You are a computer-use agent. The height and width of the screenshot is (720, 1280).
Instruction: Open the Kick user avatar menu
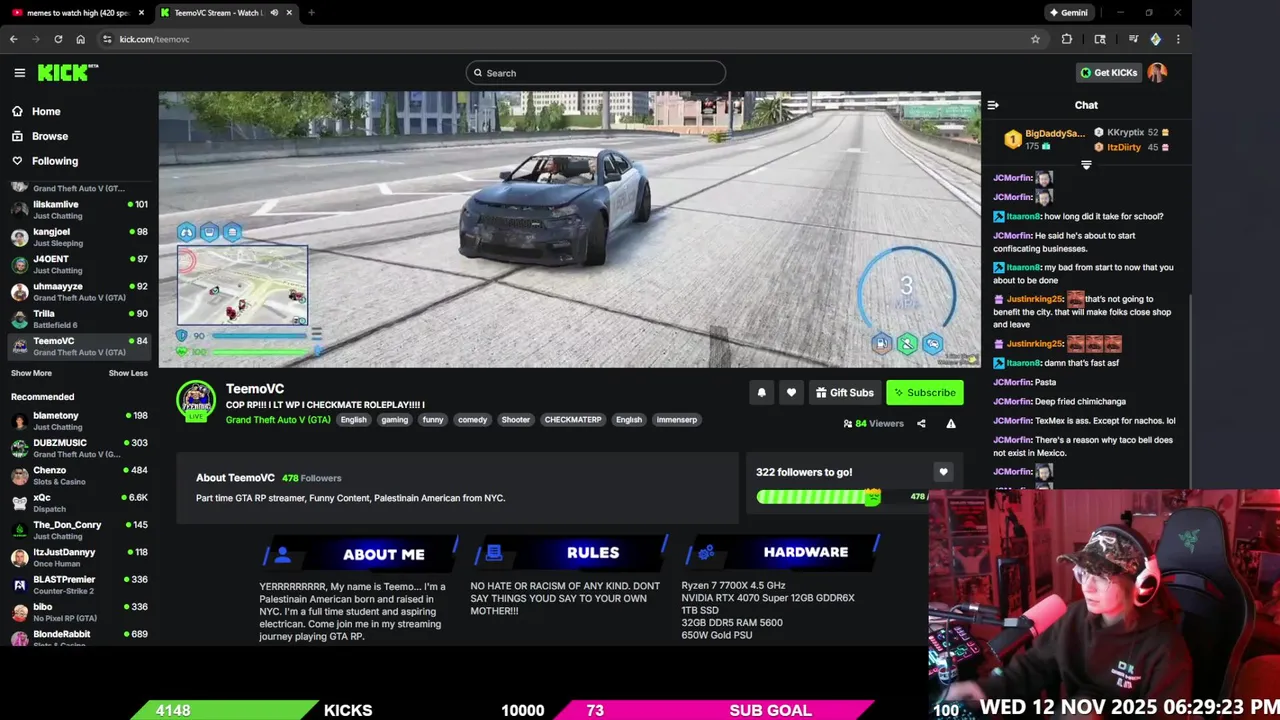1157,72
